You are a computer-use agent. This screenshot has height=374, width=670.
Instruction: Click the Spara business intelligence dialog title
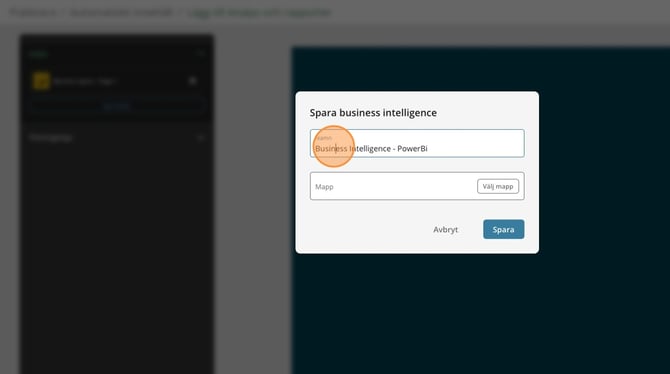tap(373, 113)
